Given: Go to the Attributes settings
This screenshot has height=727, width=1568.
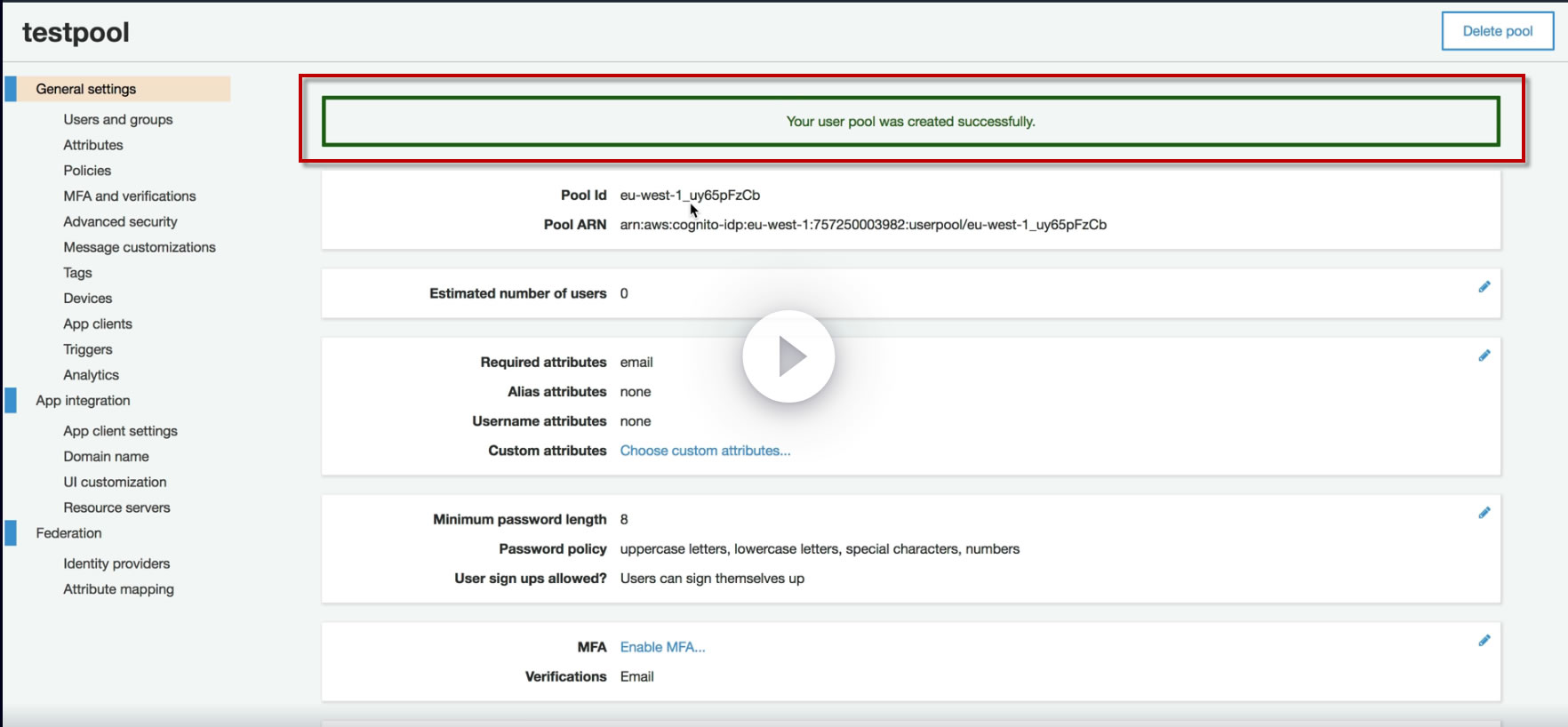Looking at the screenshot, I should click(93, 145).
